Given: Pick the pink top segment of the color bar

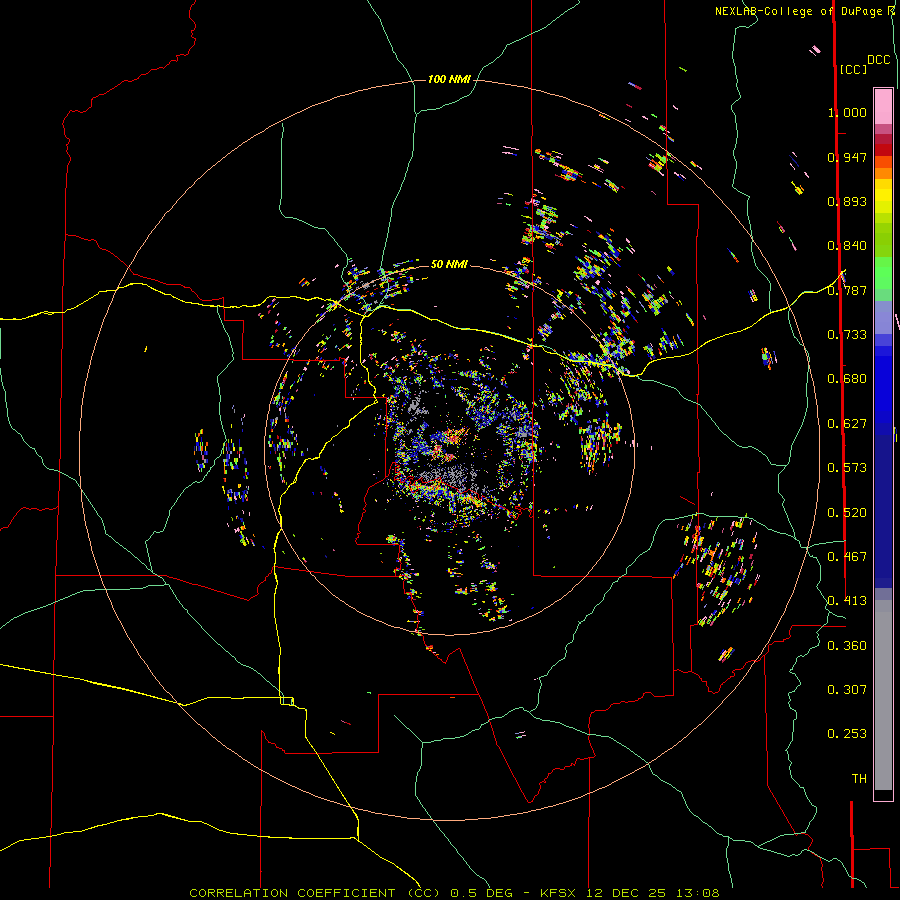Looking at the screenshot, I should 883,107.
